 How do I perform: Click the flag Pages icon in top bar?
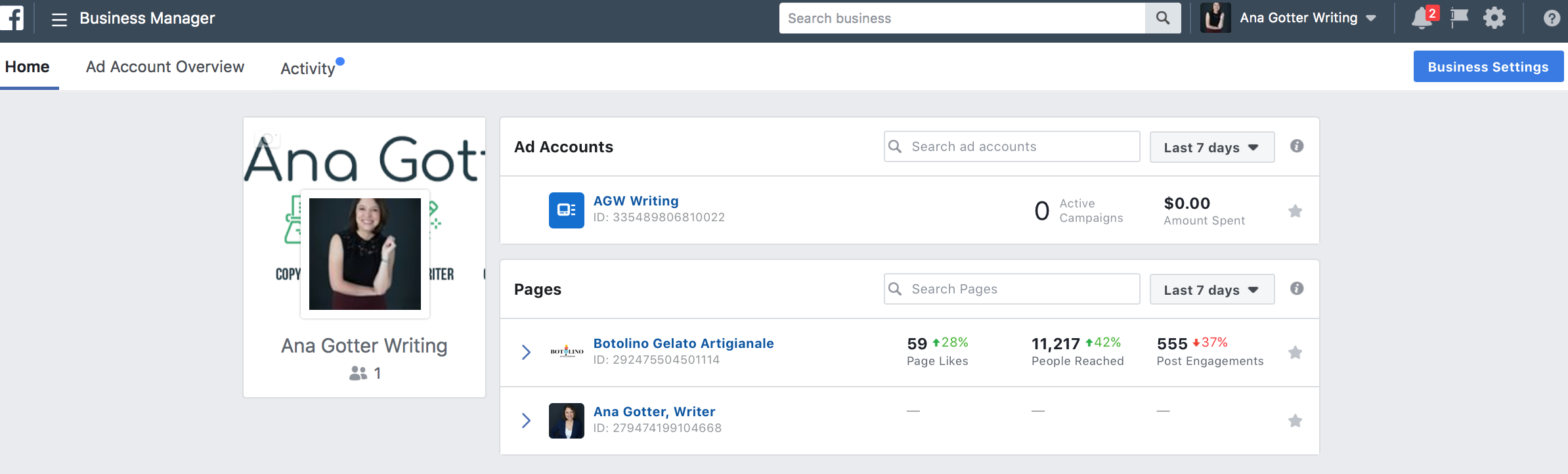1459,18
